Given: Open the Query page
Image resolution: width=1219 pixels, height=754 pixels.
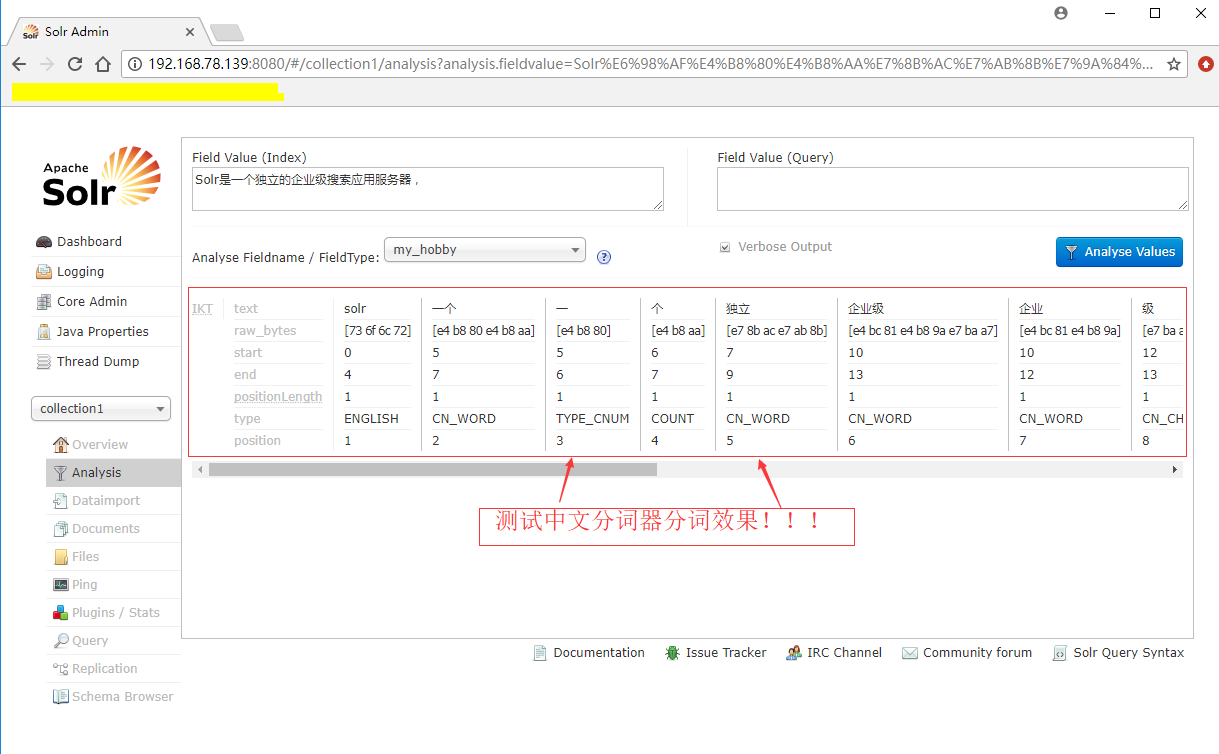Looking at the screenshot, I should pyautogui.click(x=90, y=640).
